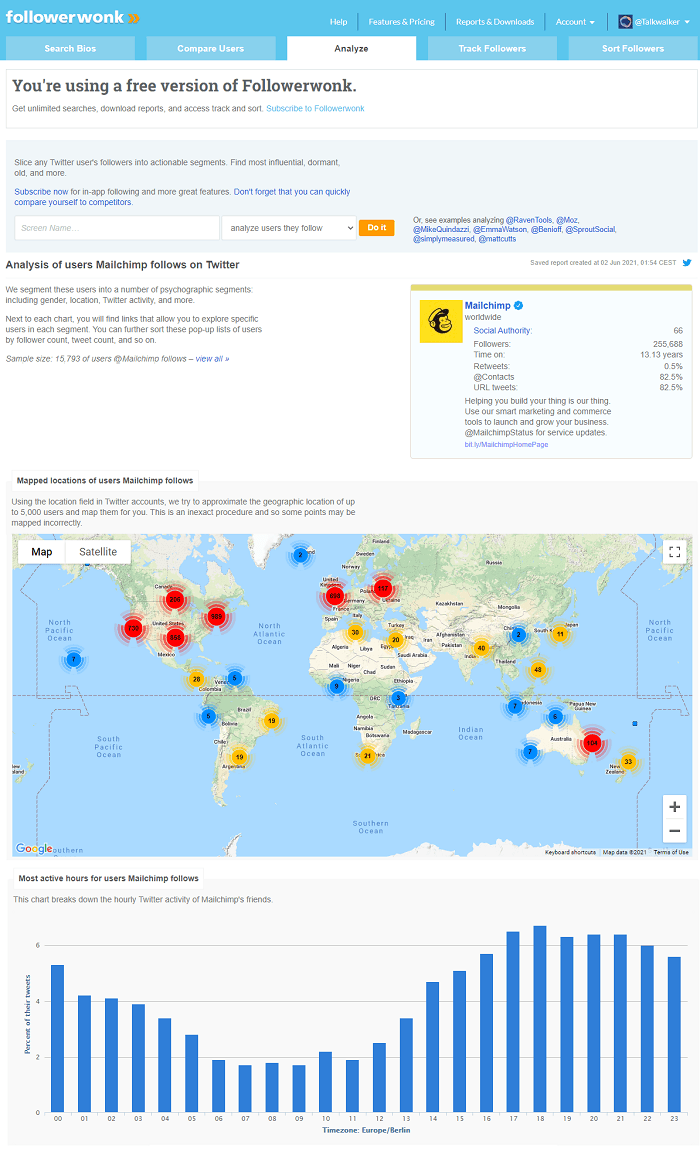
Task: Open the map cluster marker labeled 206
Action: coord(174,599)
